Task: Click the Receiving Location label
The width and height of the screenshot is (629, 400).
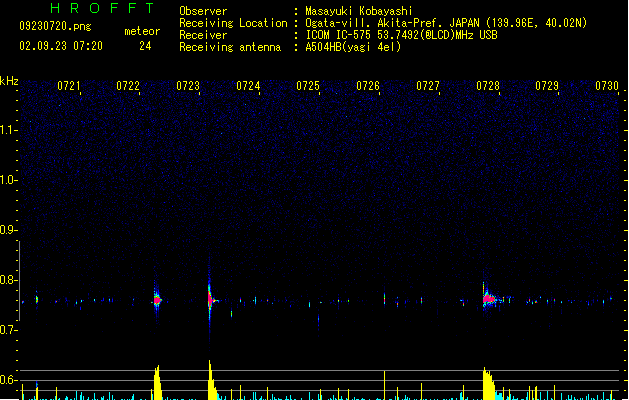Action: [233, 23]
